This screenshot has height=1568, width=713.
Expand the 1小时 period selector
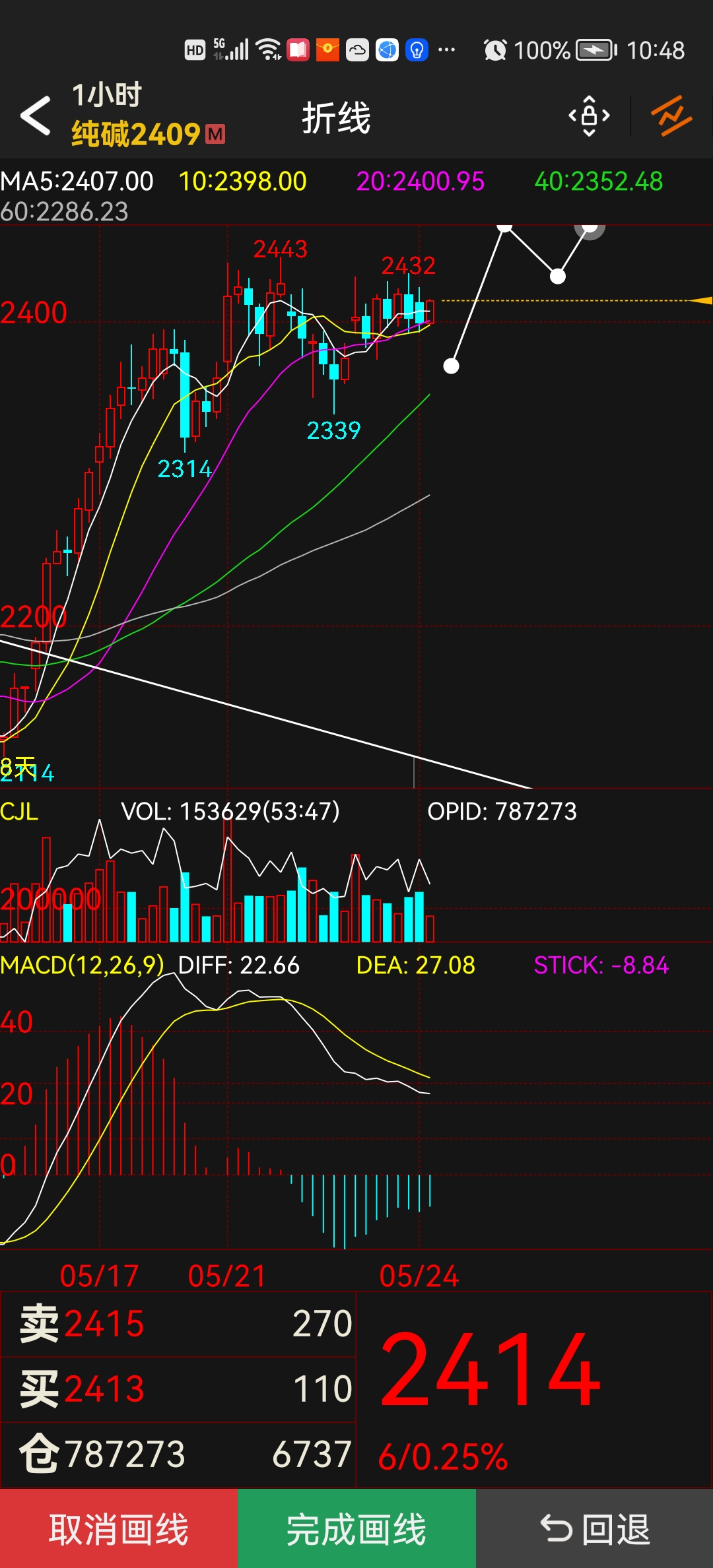(107, 96)
